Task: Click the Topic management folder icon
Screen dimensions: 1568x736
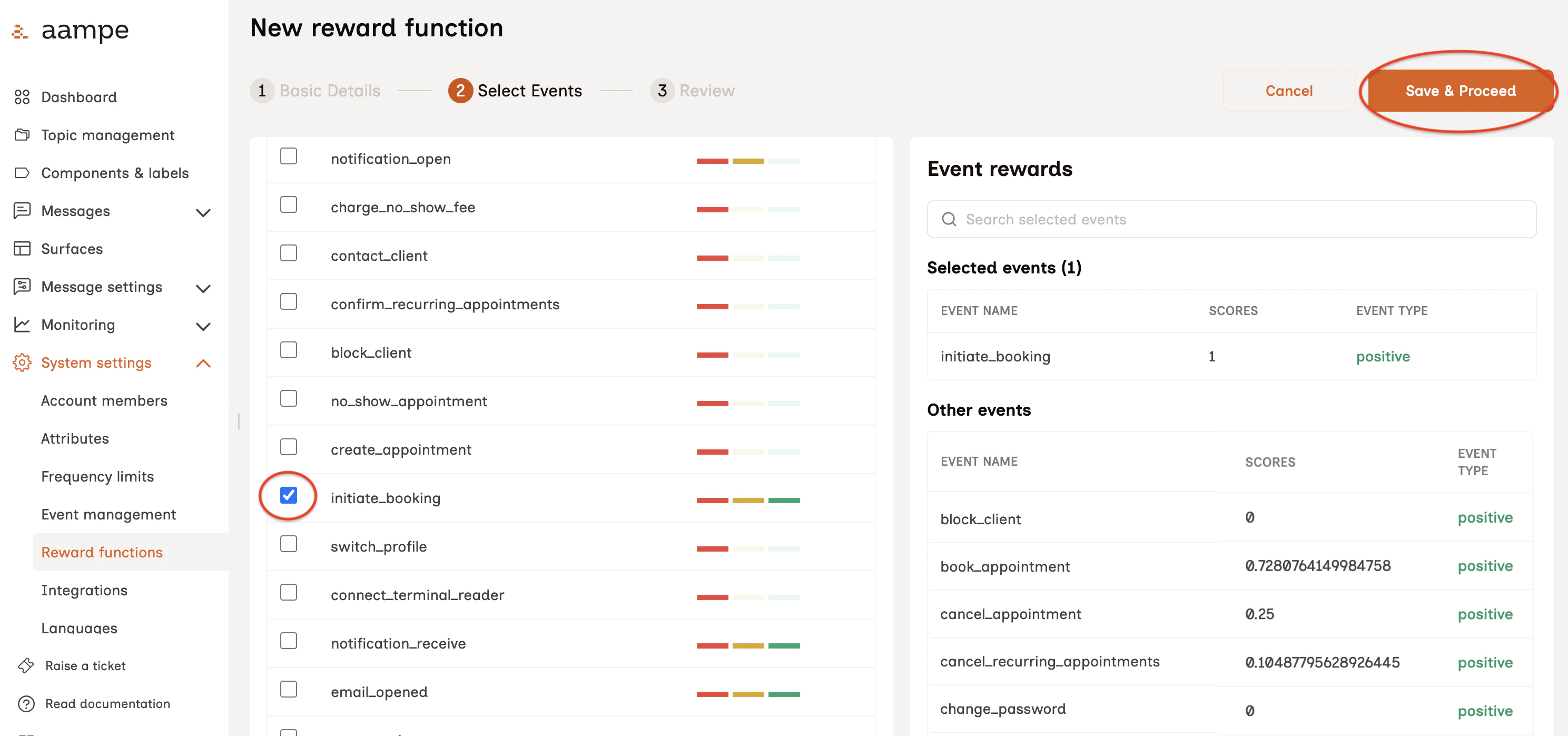Action: [22, 134]
